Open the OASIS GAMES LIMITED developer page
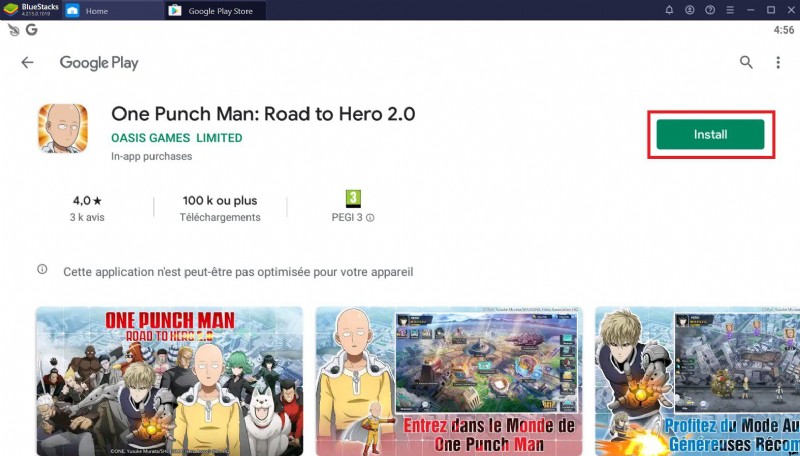Viewport: 800px width, 456px height. [x=177, y=138]
